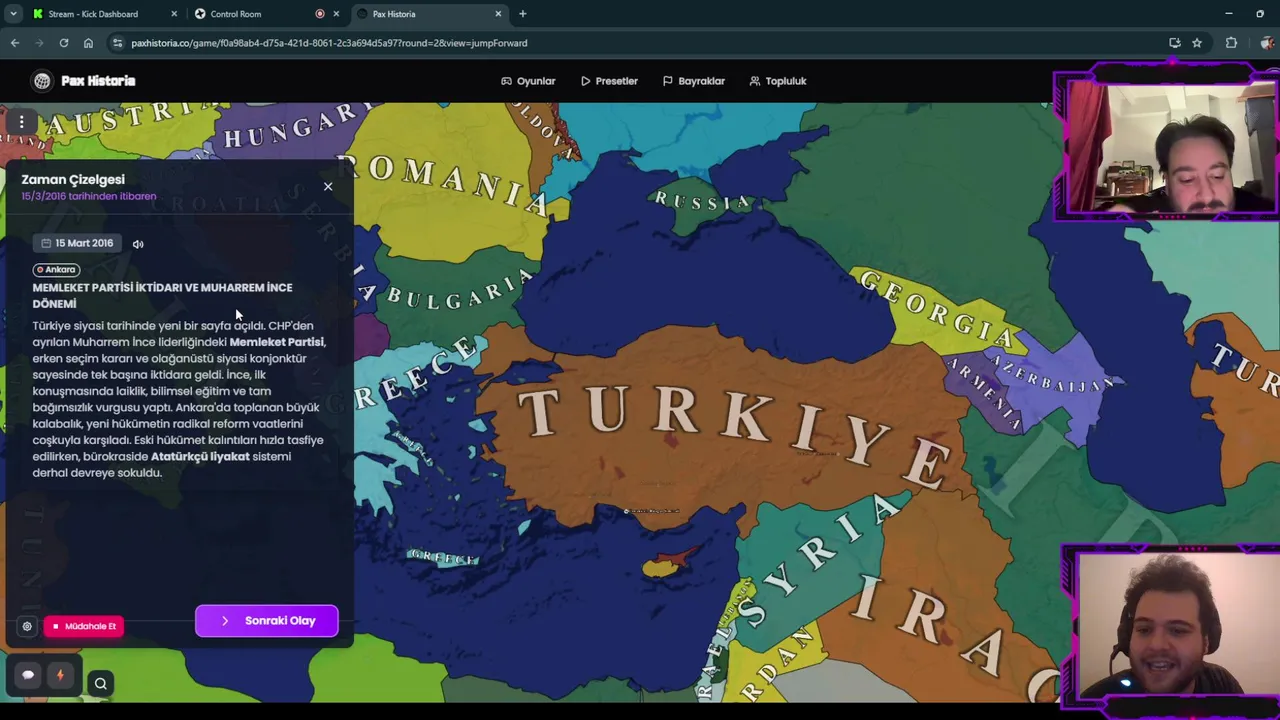Open timeline settings gear icon

pos(27,626)
